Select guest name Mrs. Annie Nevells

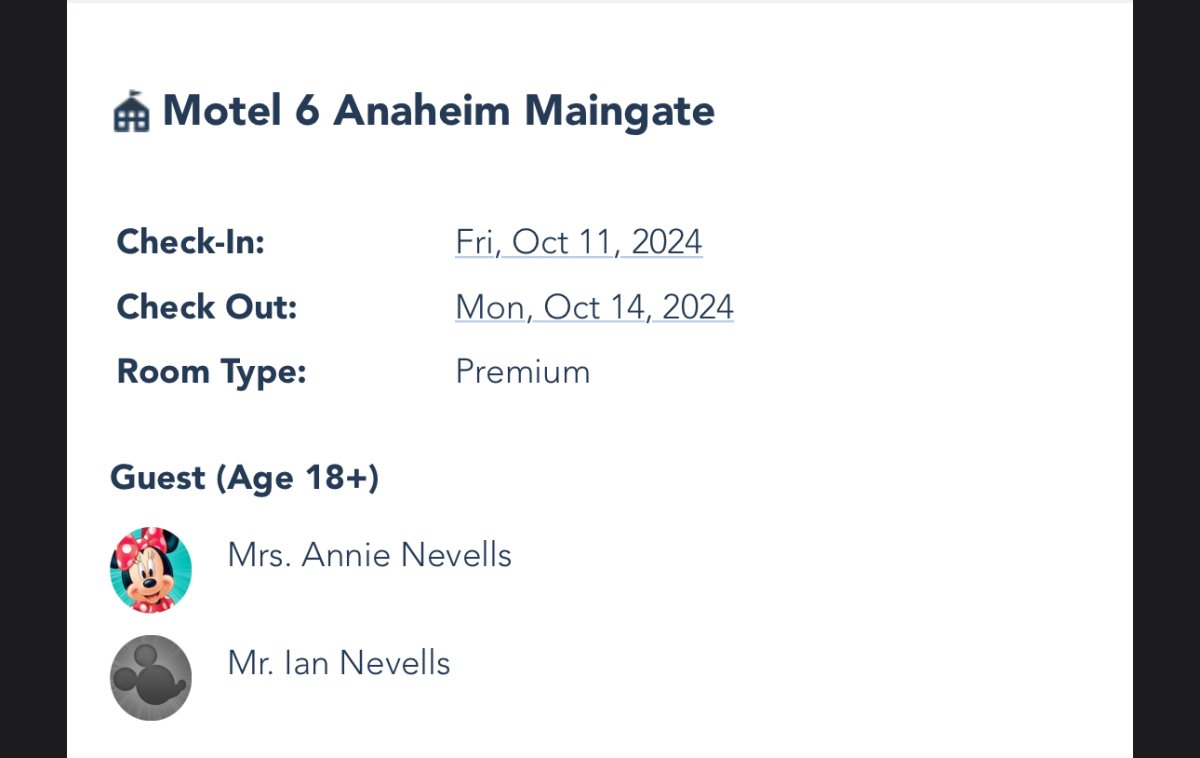[x=369, y=555]
